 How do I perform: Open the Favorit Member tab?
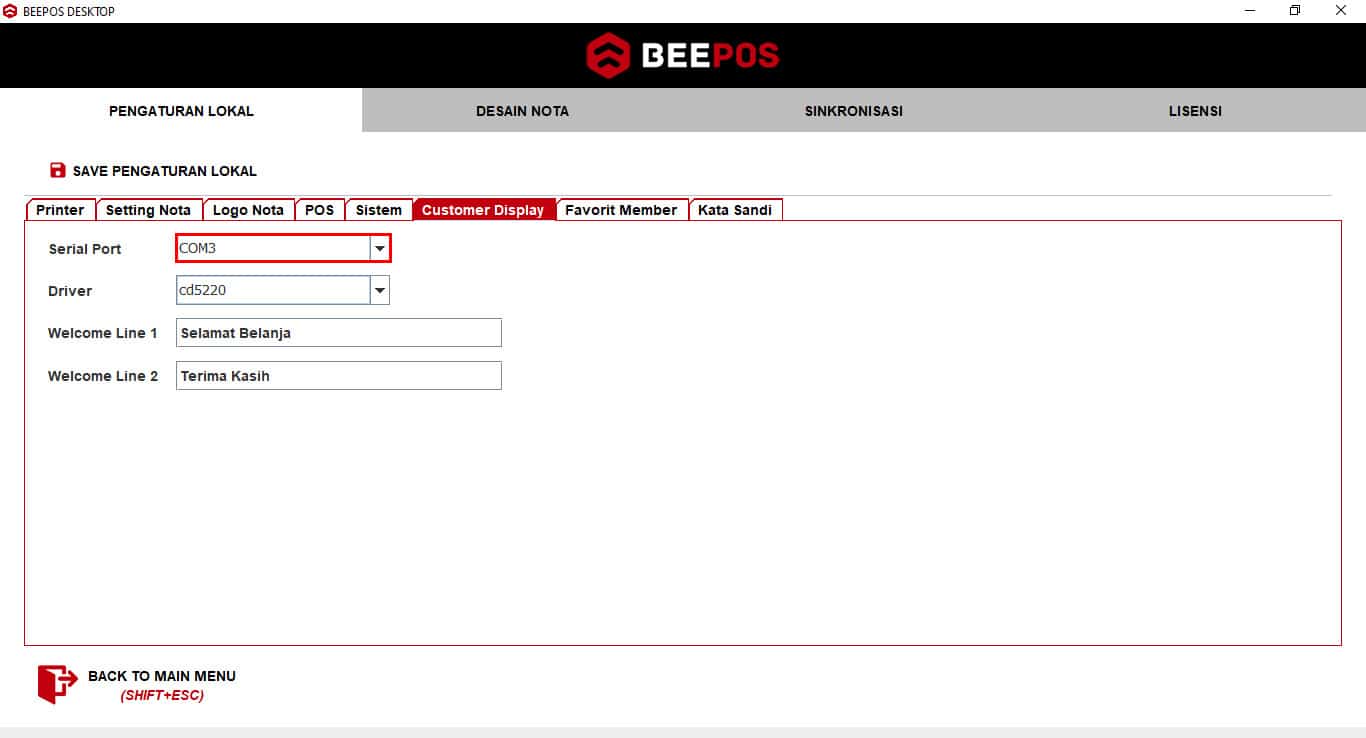coord(621,210)
